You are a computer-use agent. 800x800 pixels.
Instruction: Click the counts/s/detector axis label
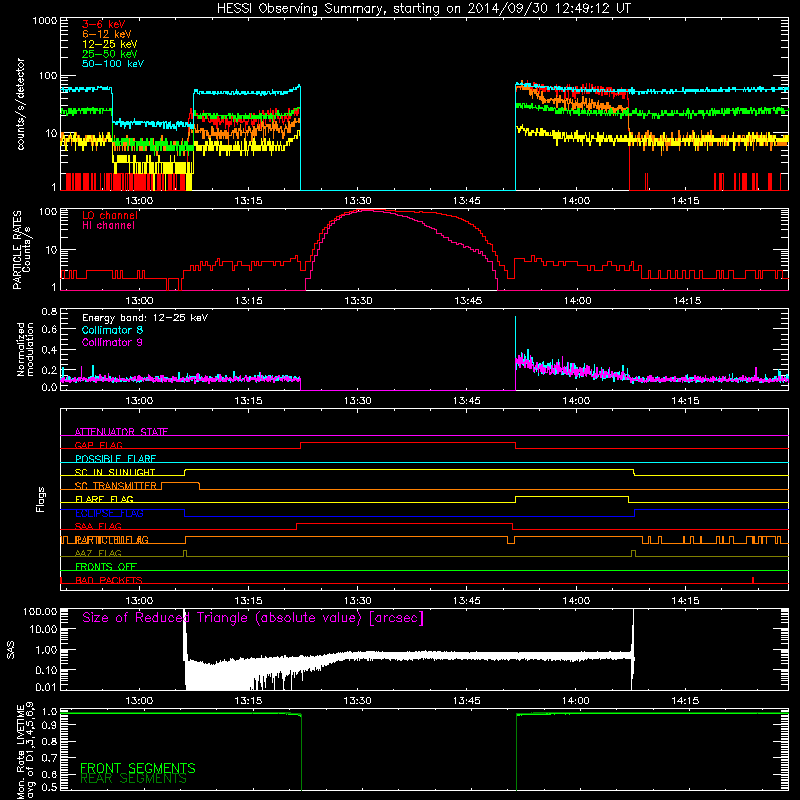click(x=21, y=104)
